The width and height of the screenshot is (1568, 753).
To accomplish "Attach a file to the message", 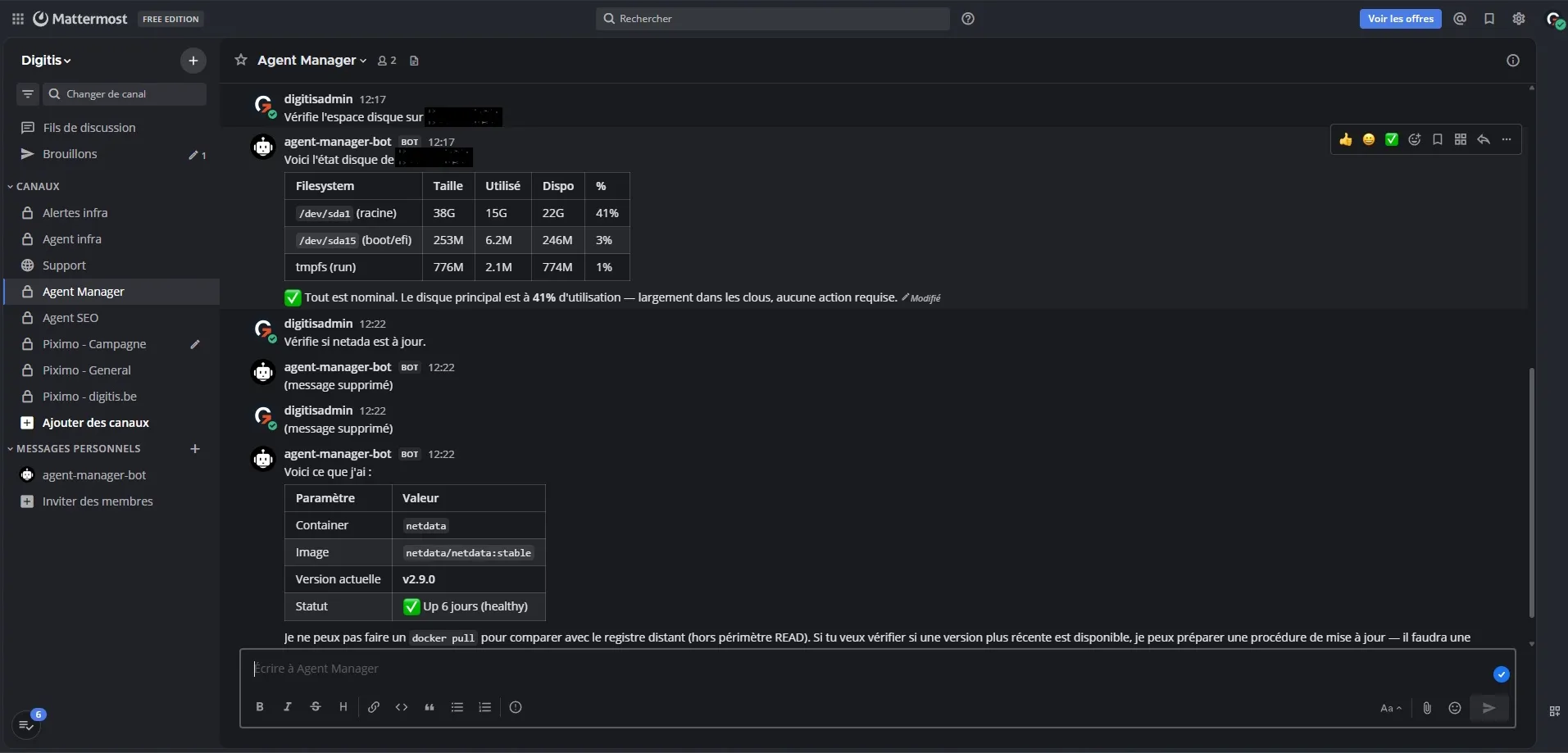I will (x=1426, y=708).
